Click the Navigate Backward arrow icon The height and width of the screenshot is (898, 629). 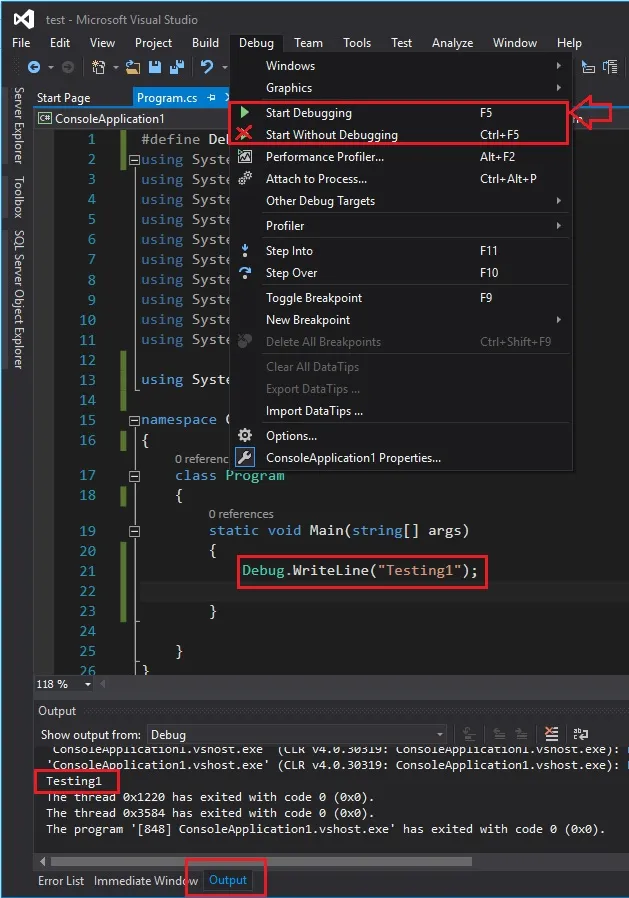coord(34,68)
